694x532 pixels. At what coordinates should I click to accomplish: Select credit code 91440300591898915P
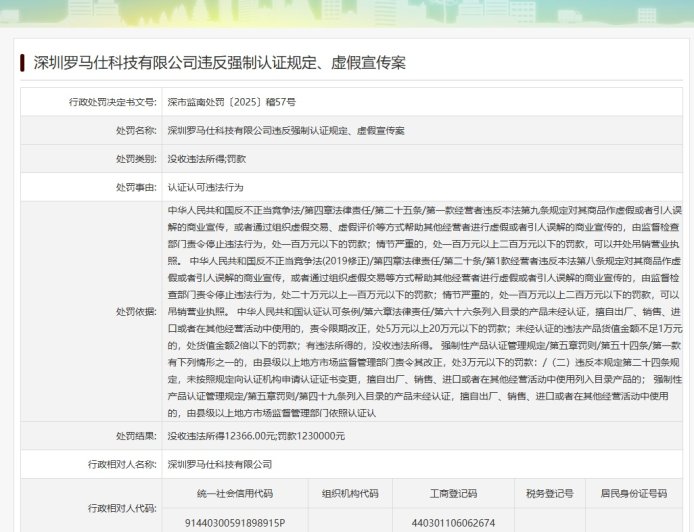coord(235,523)
